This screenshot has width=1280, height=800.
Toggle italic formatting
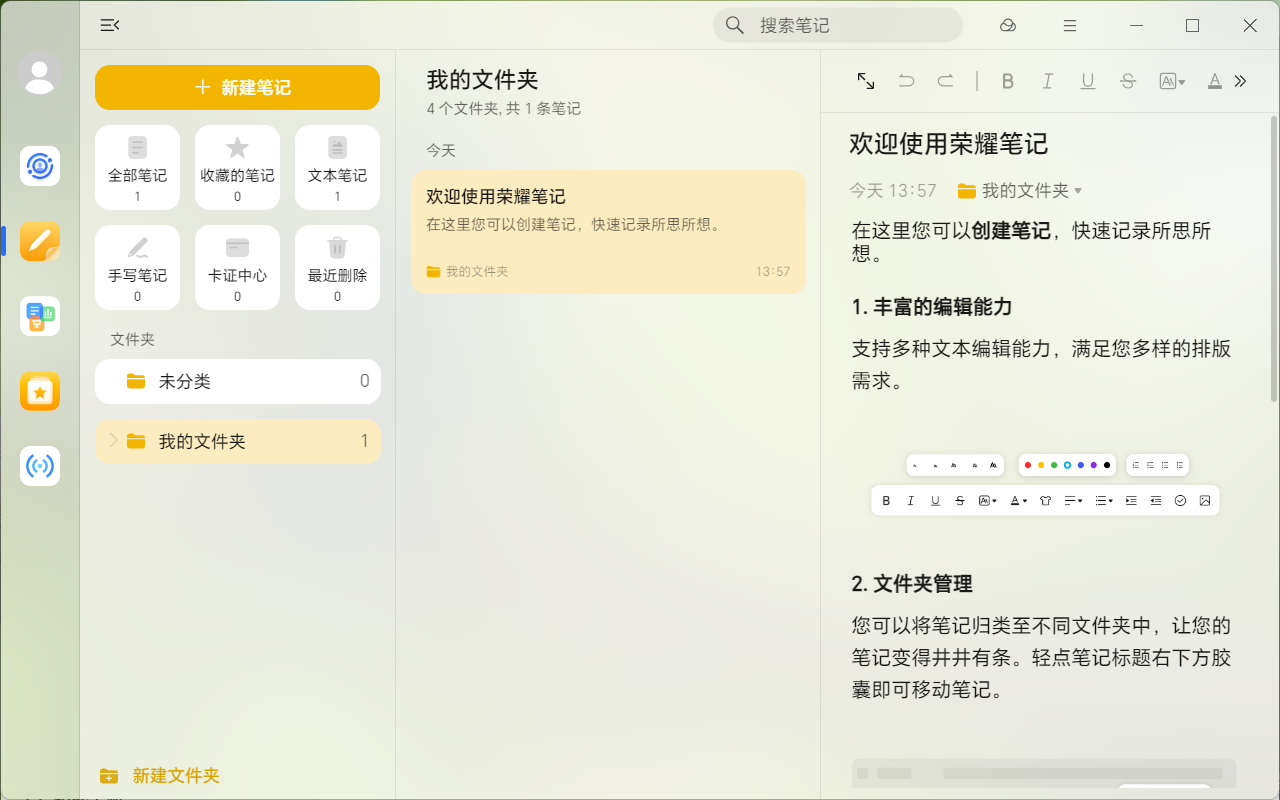click(1048, 82)
